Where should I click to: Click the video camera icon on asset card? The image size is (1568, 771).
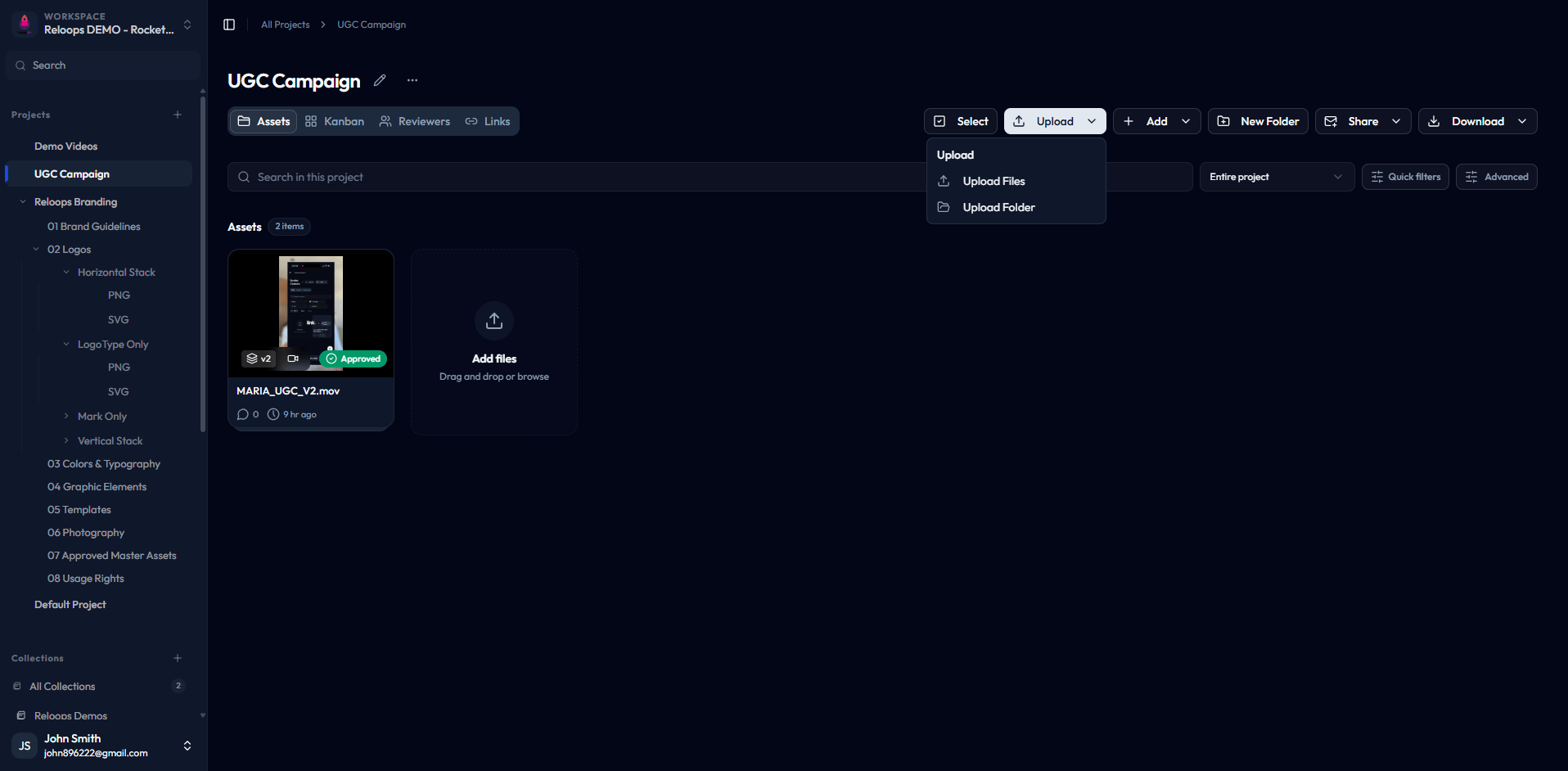pyautogui.click(x=293, y=358)
